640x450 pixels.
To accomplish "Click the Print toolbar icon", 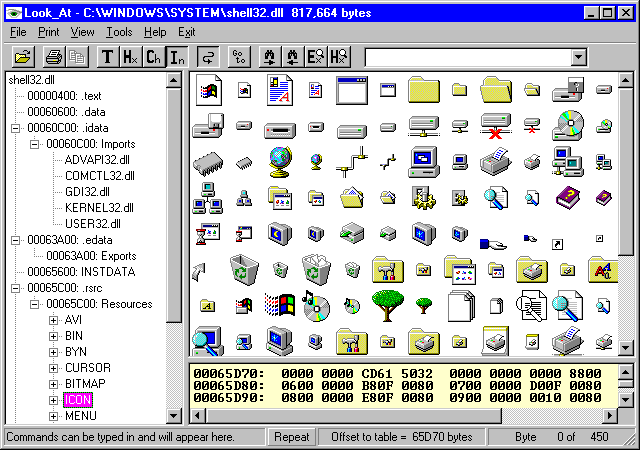I will [x=53, y=57].
